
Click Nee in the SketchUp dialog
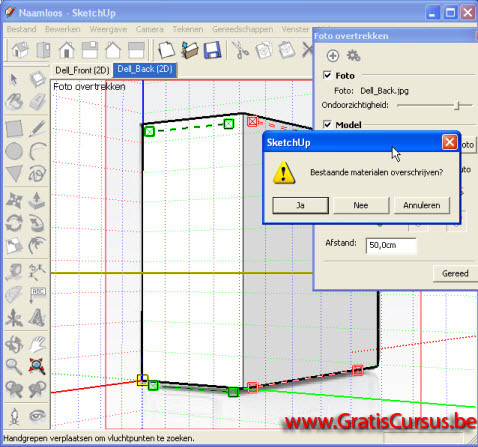click(361, 205)
